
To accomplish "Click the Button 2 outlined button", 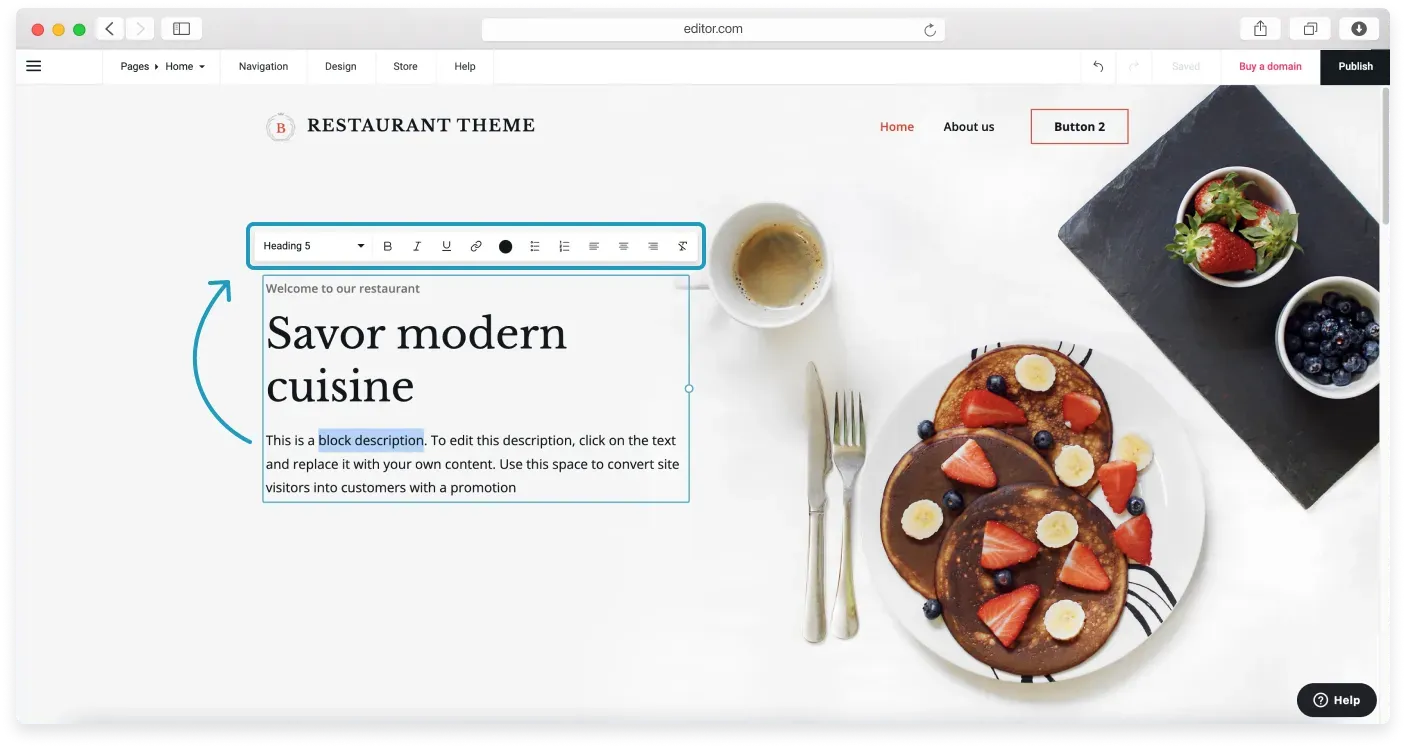I will tap(1079, 127).
